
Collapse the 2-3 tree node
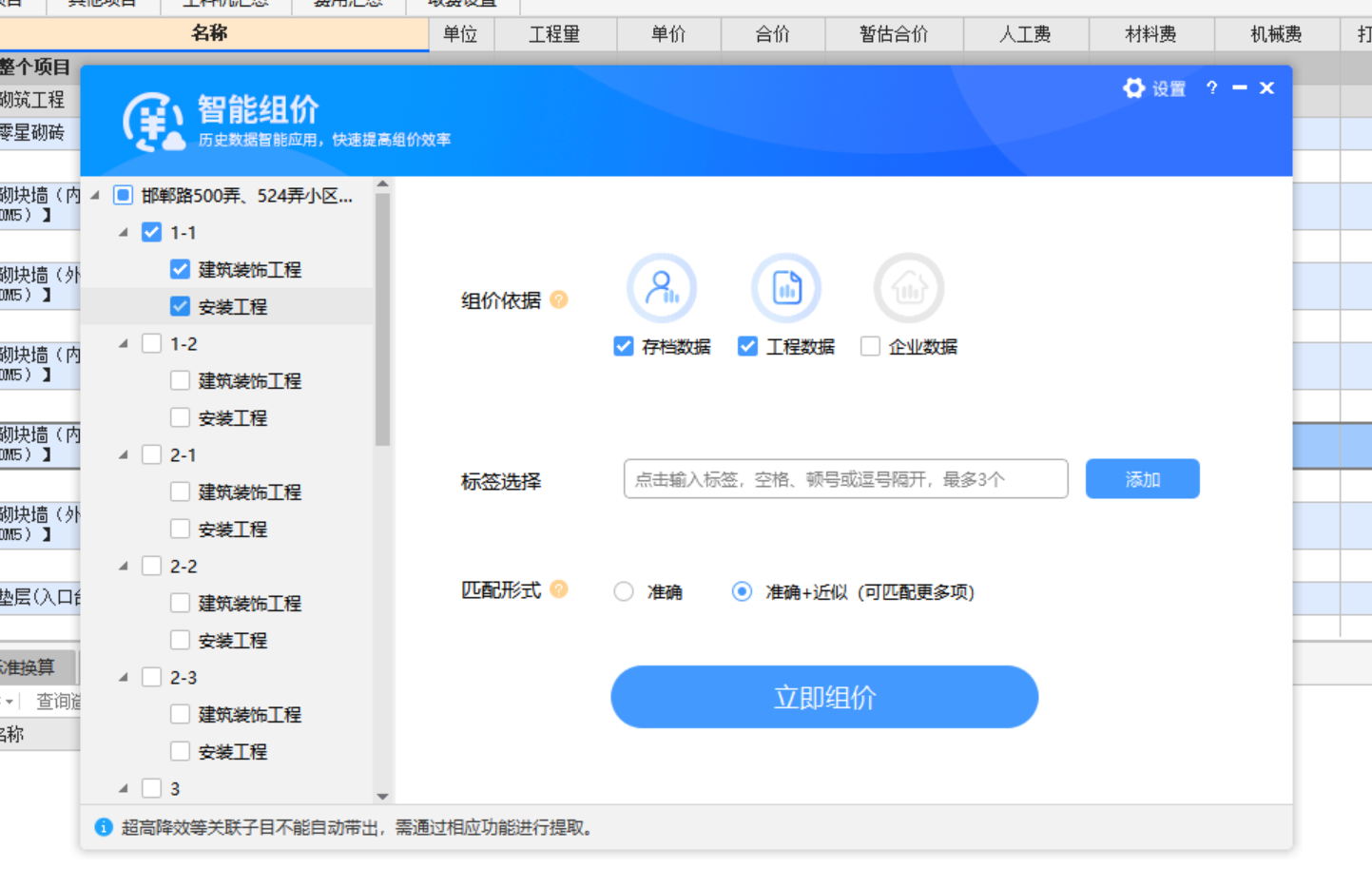[x=124, y=678]
